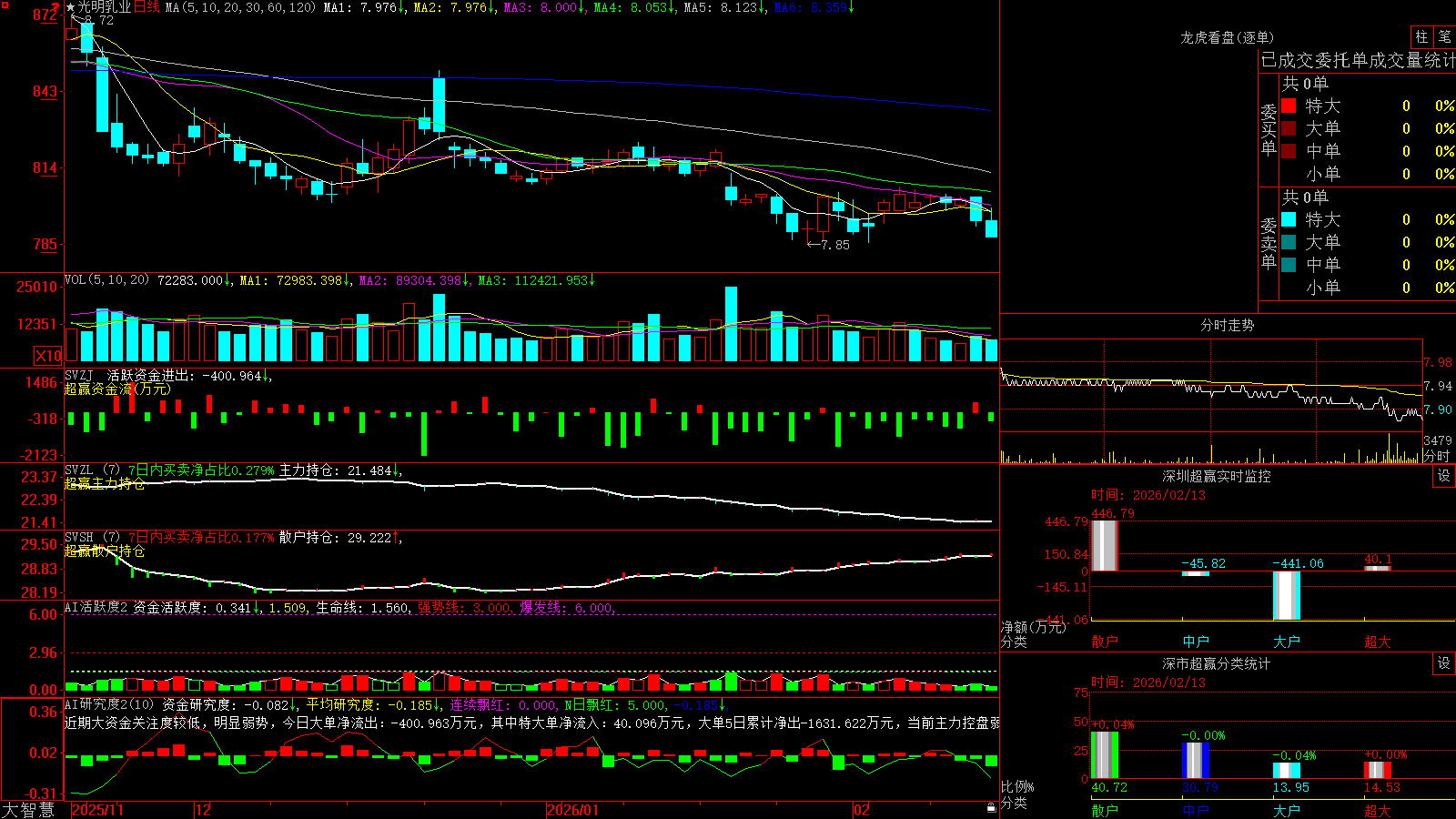Click the 分时走势 panel title

click(x=1227, y=325)
